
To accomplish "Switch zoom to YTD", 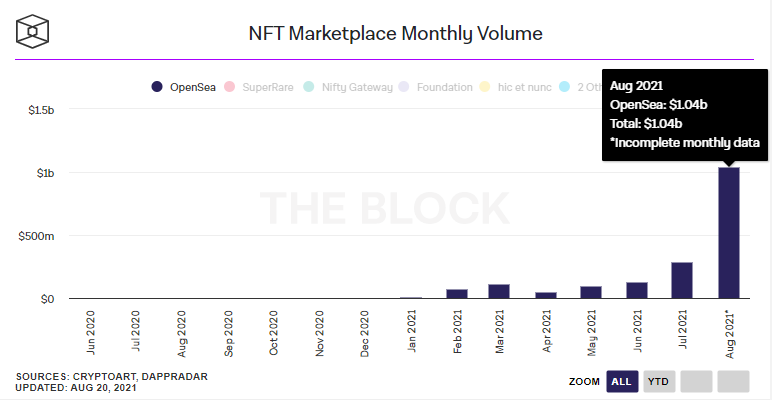I will 658,381.
